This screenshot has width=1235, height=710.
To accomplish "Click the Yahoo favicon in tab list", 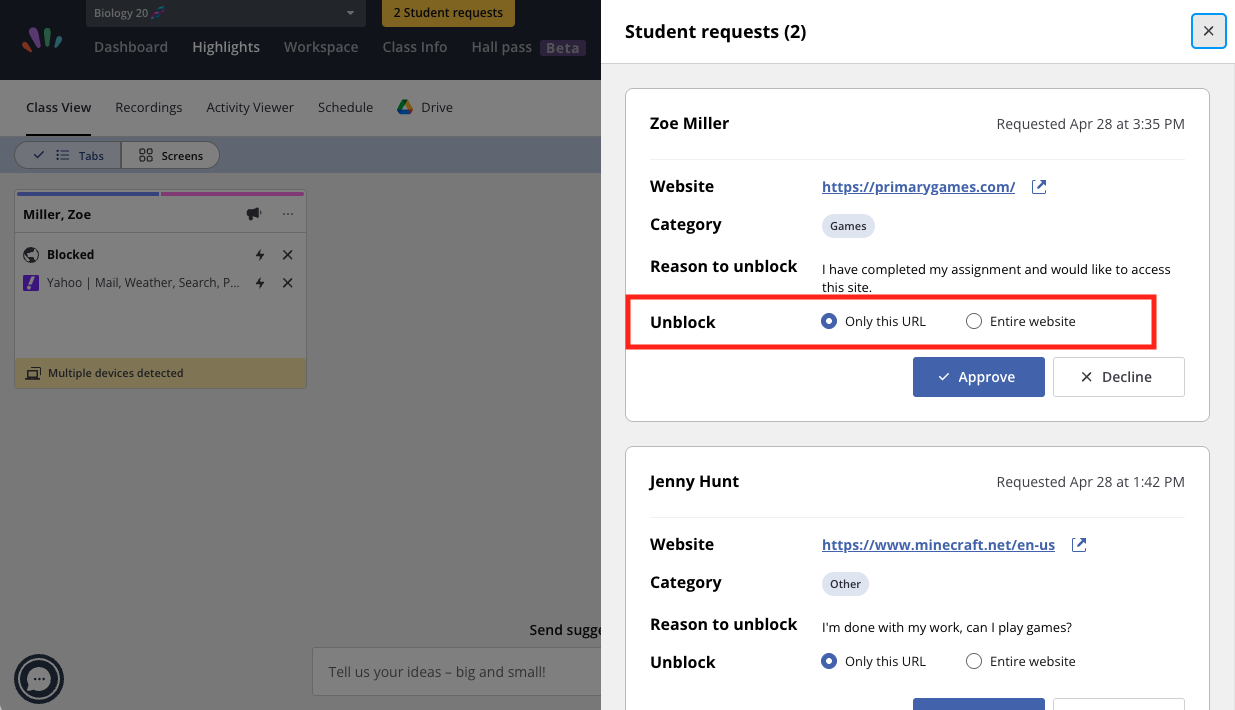I will (x=31, y=283).
